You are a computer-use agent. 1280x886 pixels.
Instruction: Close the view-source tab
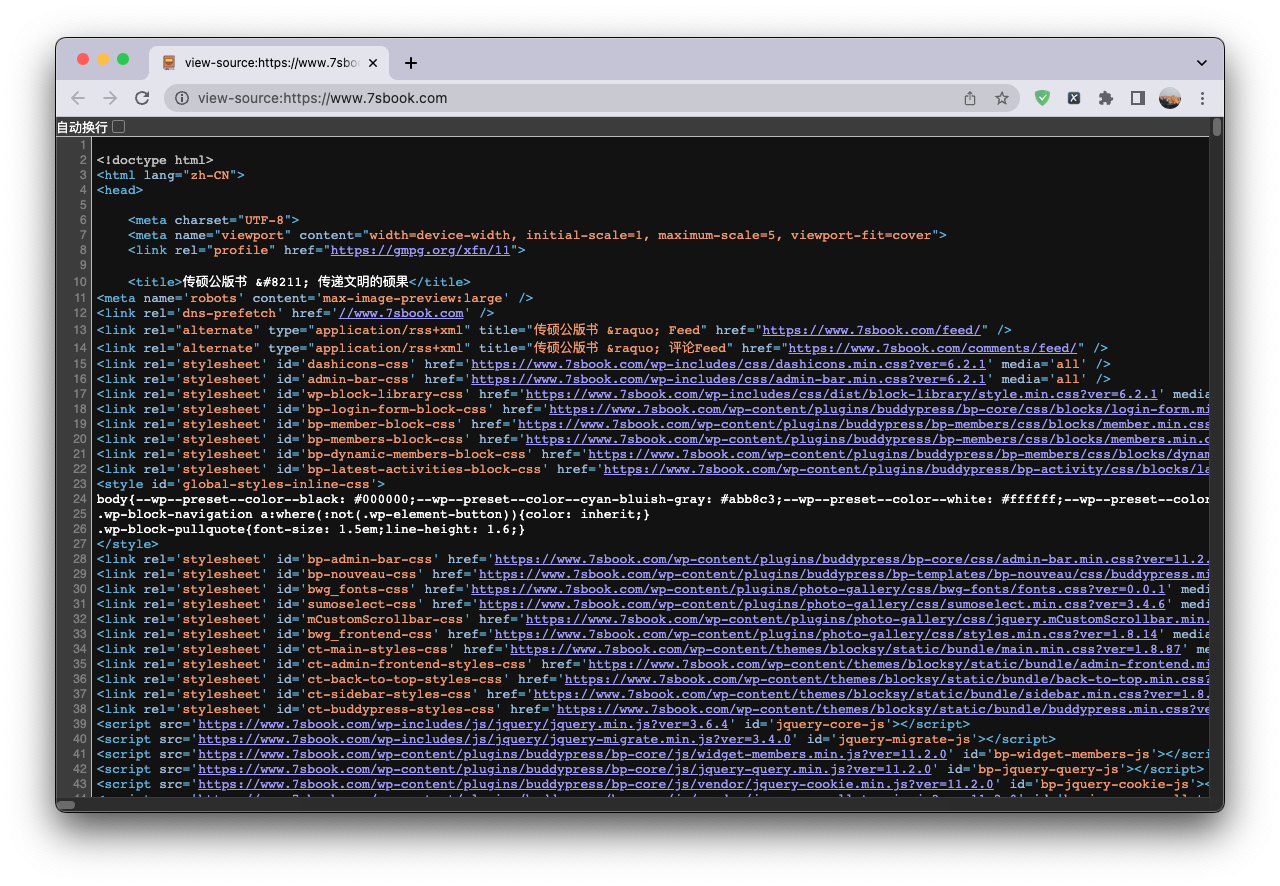pyautogui.click(x=373, y=63)
